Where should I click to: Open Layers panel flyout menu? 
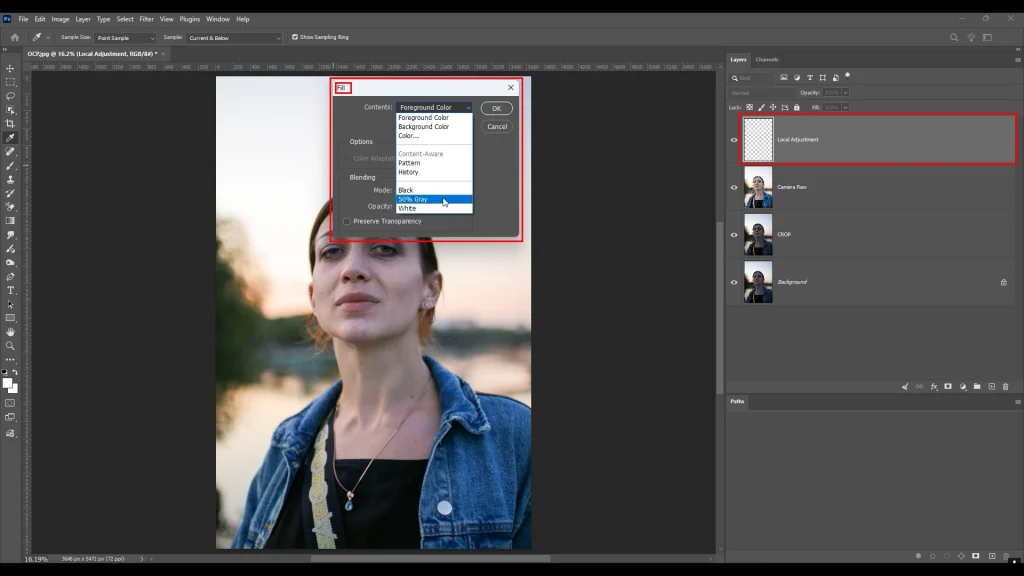pyautogui.click(x=1017, y=59)
